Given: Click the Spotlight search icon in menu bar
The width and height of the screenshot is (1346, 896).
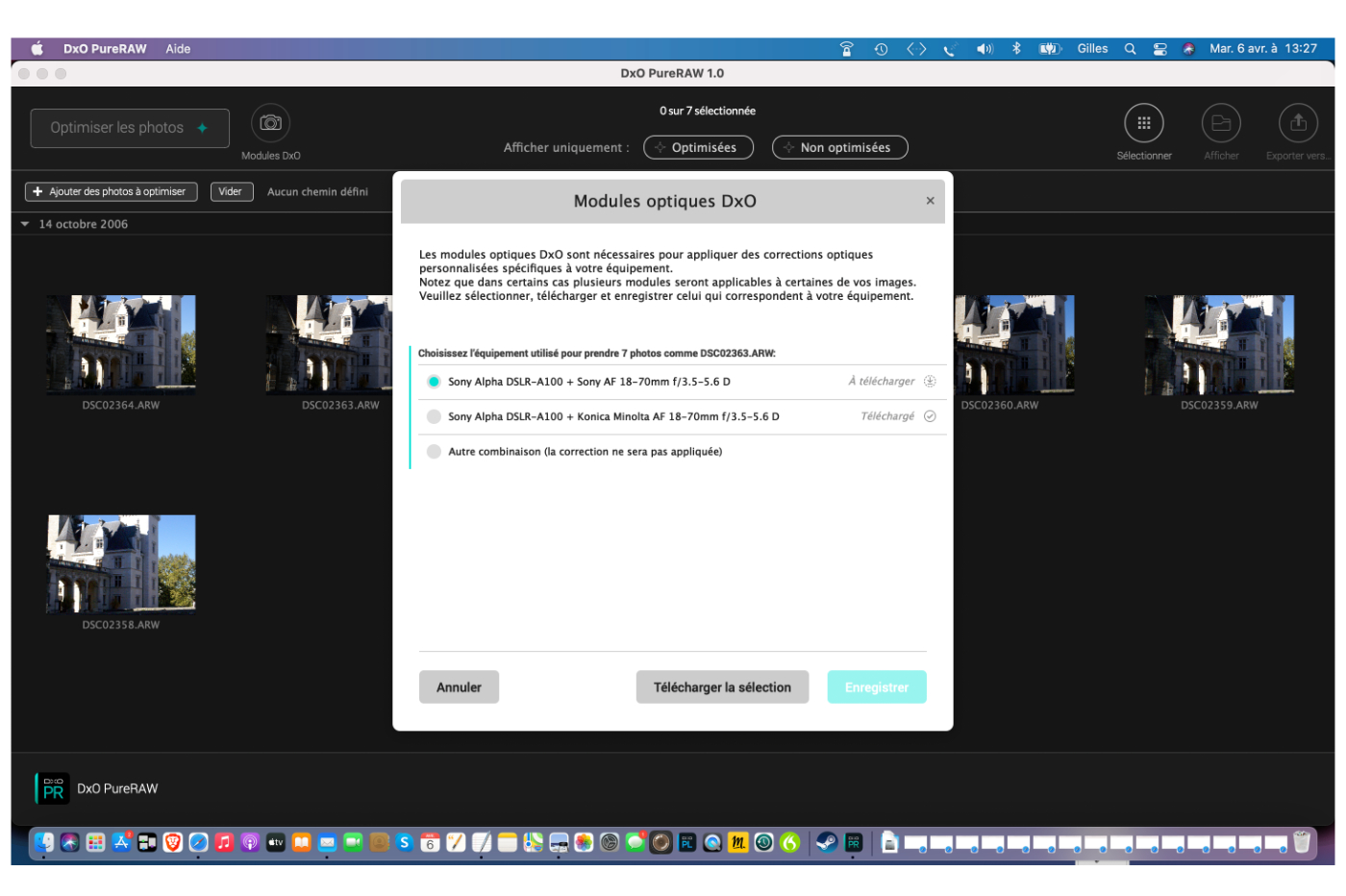Looking at the screenshot, I should coord(1131,49).
